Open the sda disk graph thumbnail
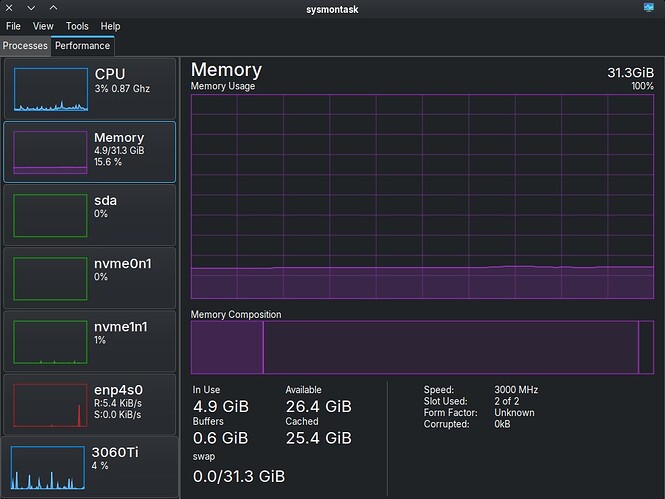665x499 pixels. pyautogui.click(x=50, y=215)
